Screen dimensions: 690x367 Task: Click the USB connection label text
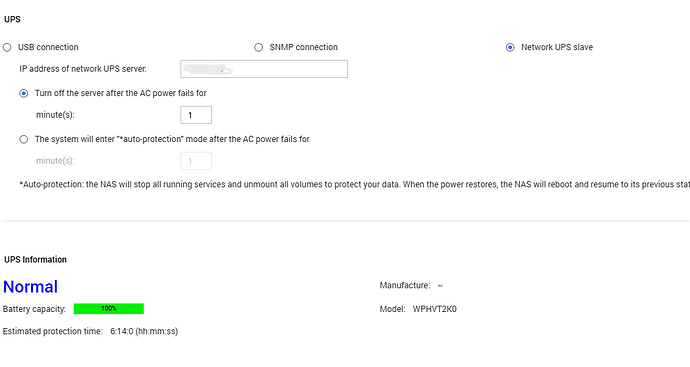point(48,47)
